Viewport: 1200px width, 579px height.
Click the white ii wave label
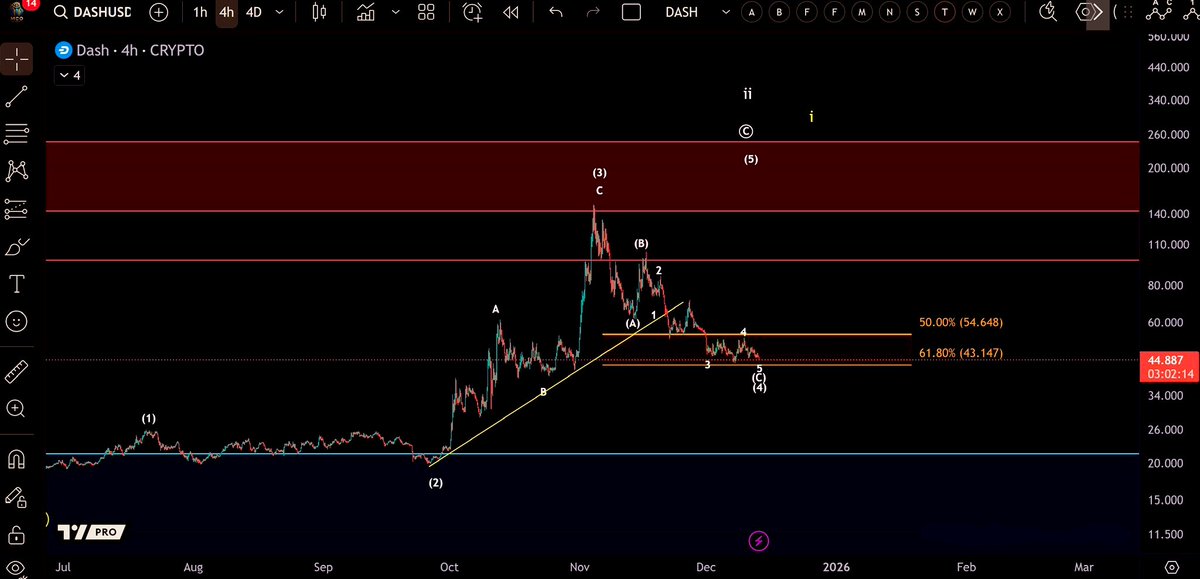point(747,94)
